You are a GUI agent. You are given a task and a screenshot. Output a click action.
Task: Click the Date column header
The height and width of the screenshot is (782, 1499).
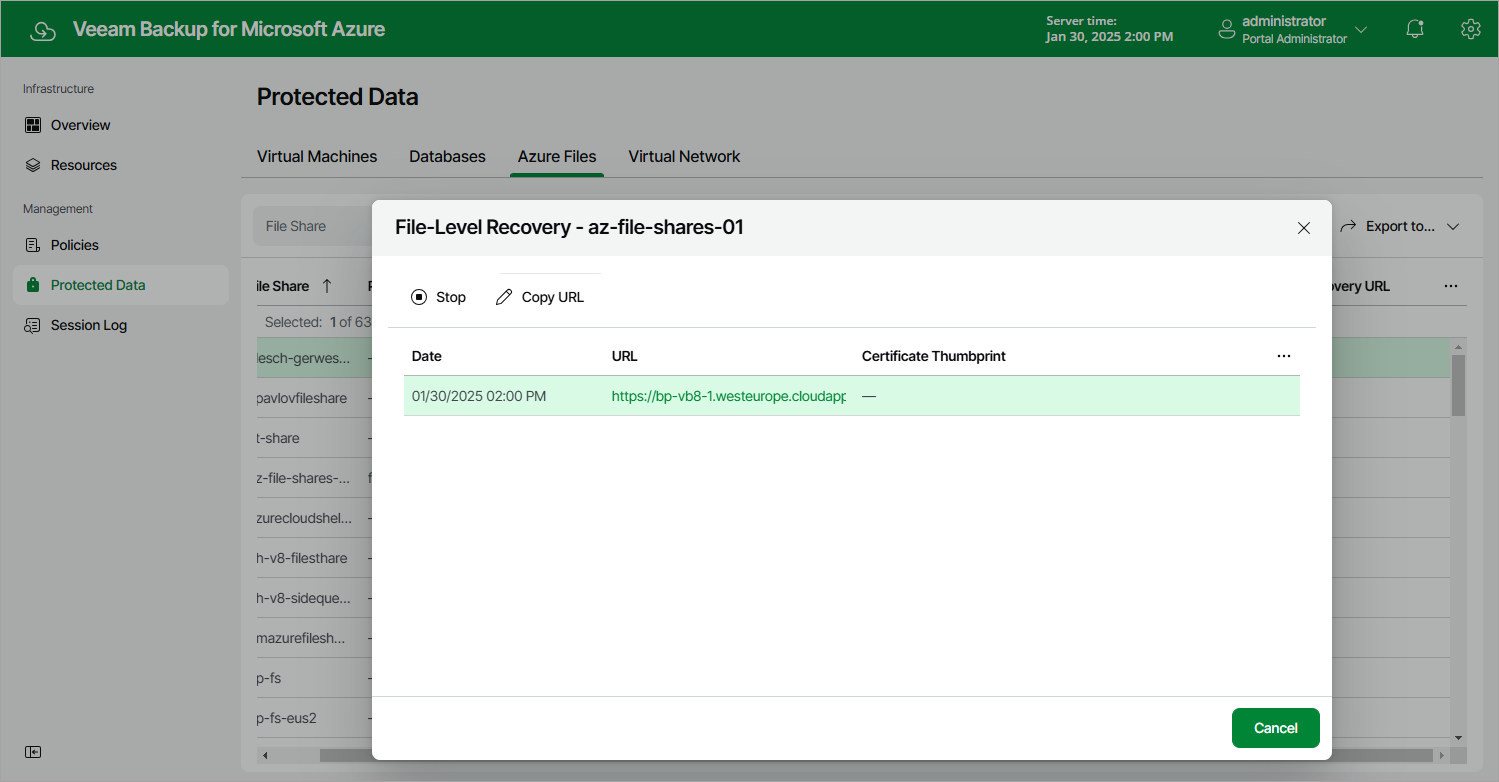(427, 356)
